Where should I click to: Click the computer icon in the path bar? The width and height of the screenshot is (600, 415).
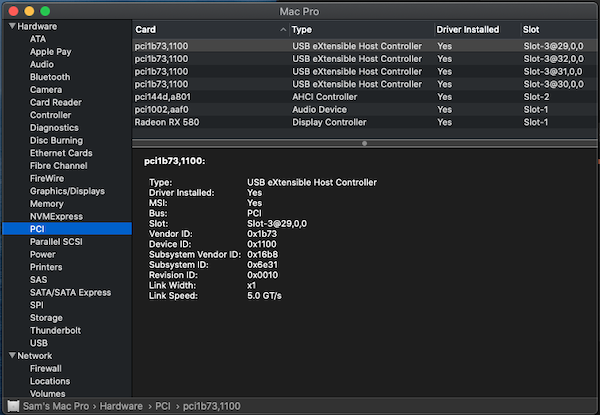pyautogui.click(x=13, y=406)
